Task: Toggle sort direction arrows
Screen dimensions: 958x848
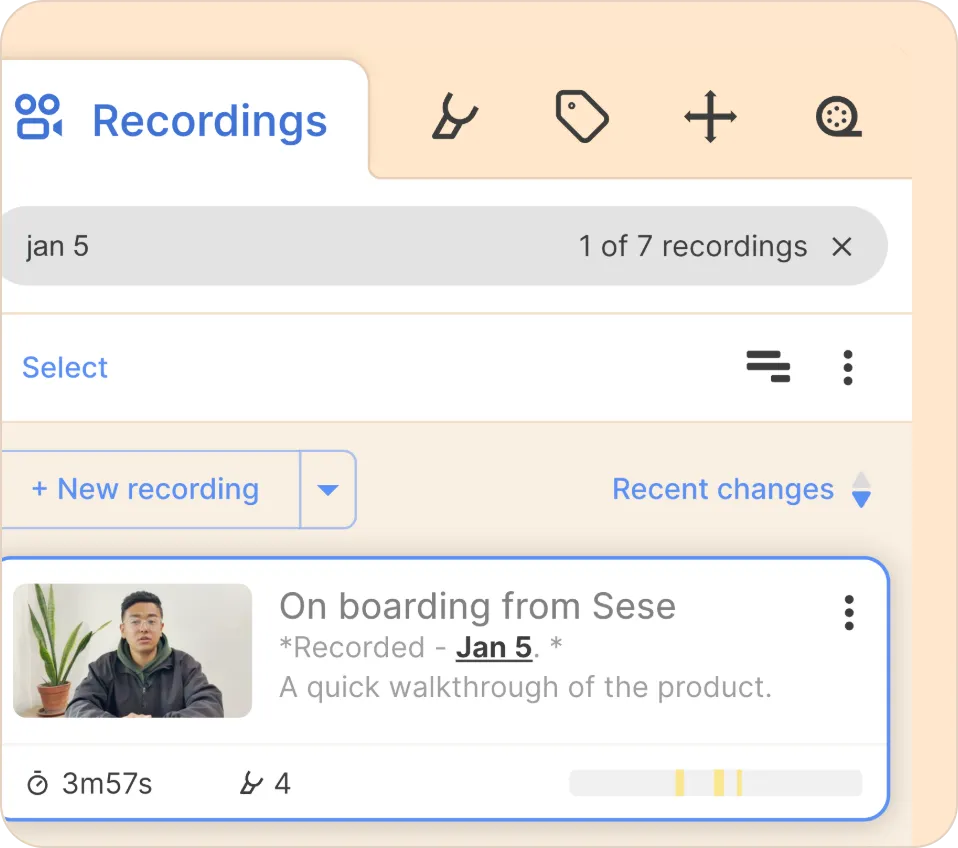Action: tap(861, 490)
